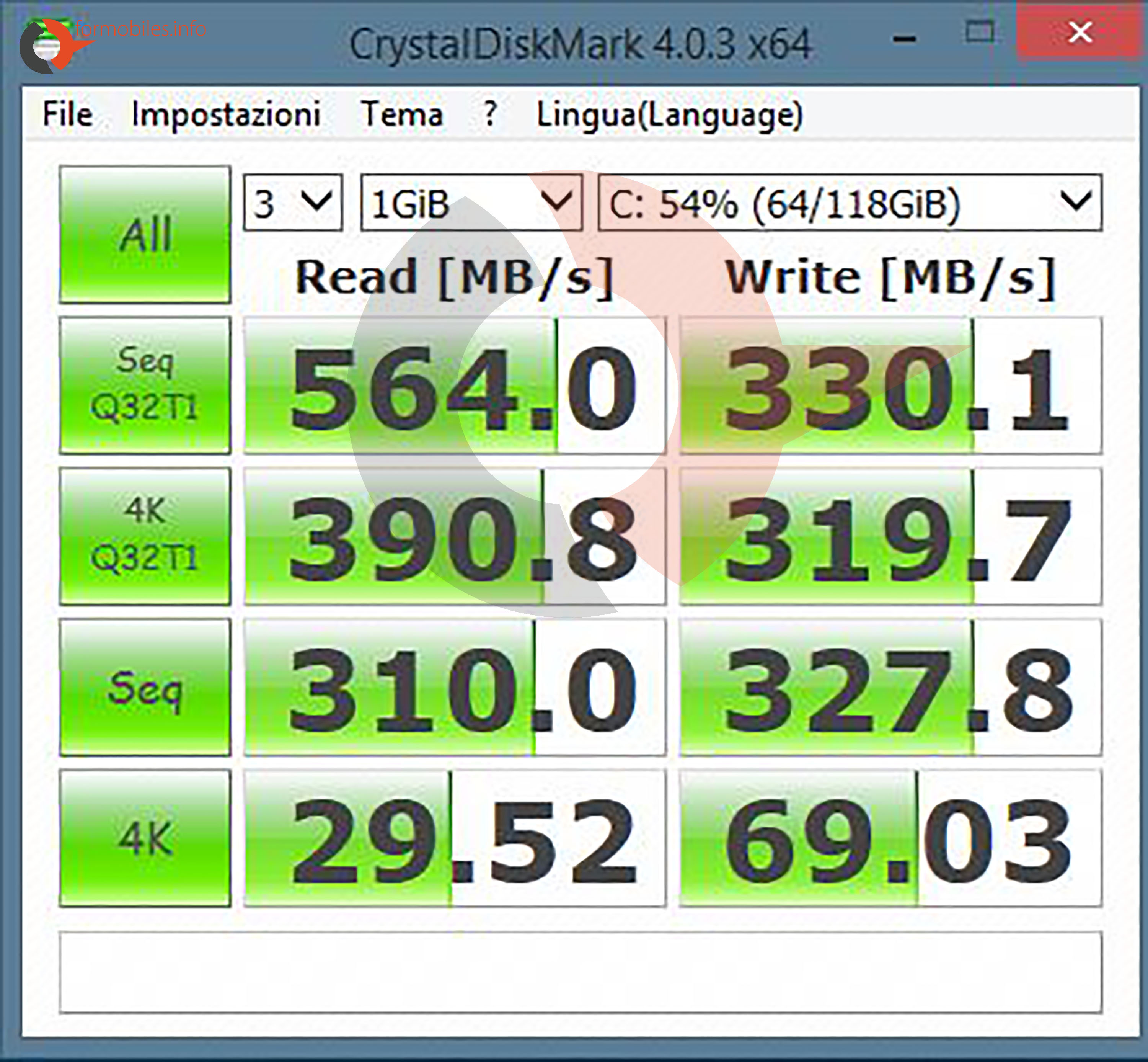
Task: Open the Tema menu
Action: tap(402, 114)
